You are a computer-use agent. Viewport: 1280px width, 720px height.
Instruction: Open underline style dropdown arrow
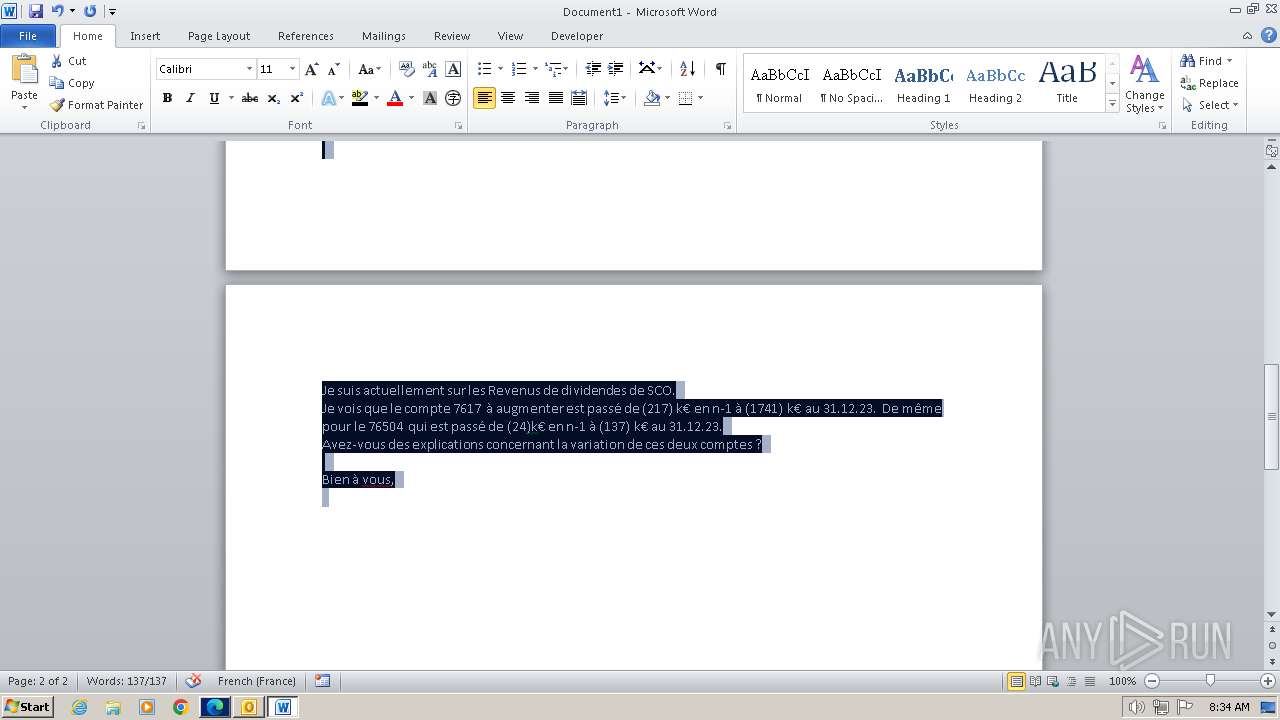coord(230,98)
